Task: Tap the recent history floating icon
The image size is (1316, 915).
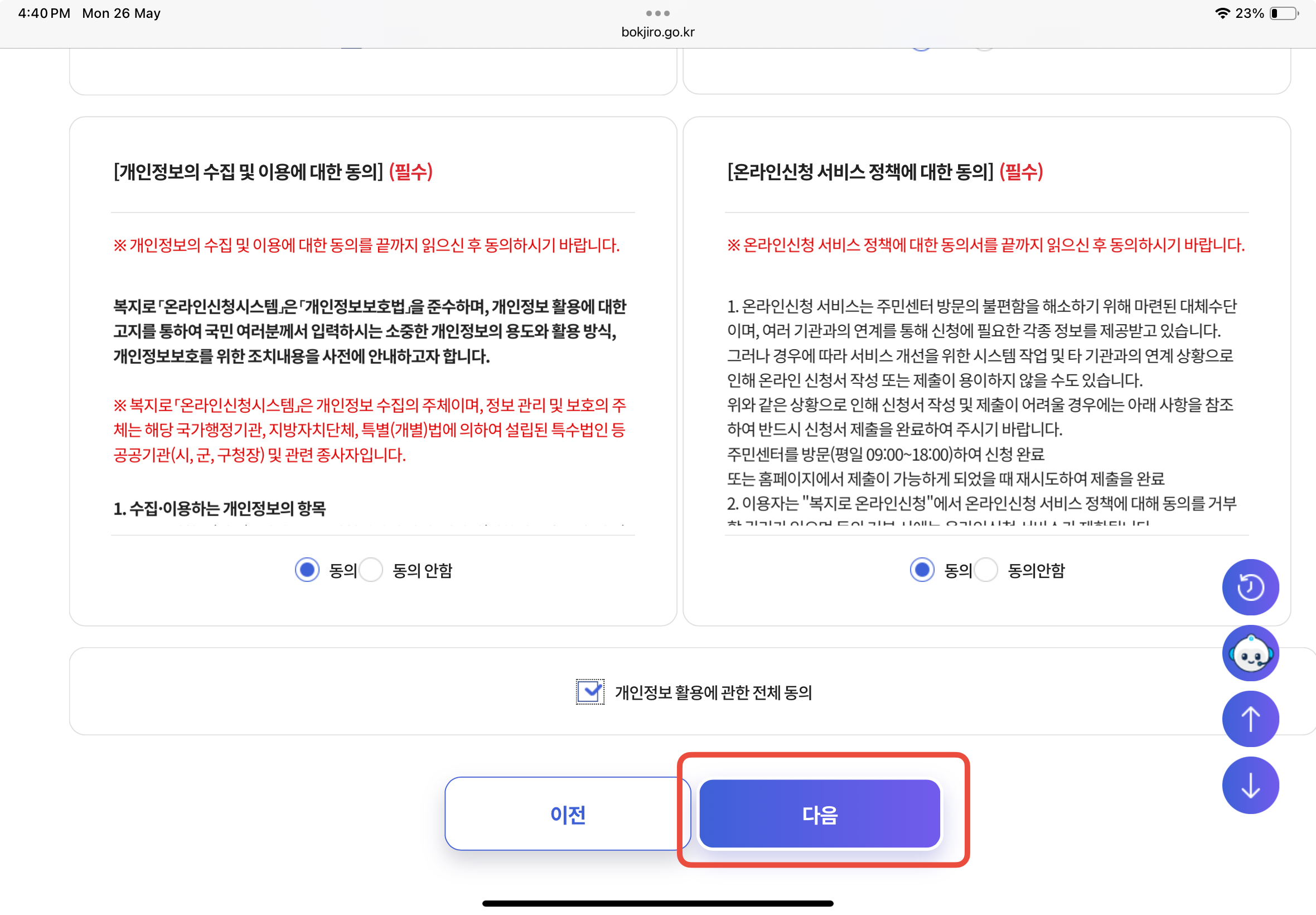Action: [x=1250, y=587]
